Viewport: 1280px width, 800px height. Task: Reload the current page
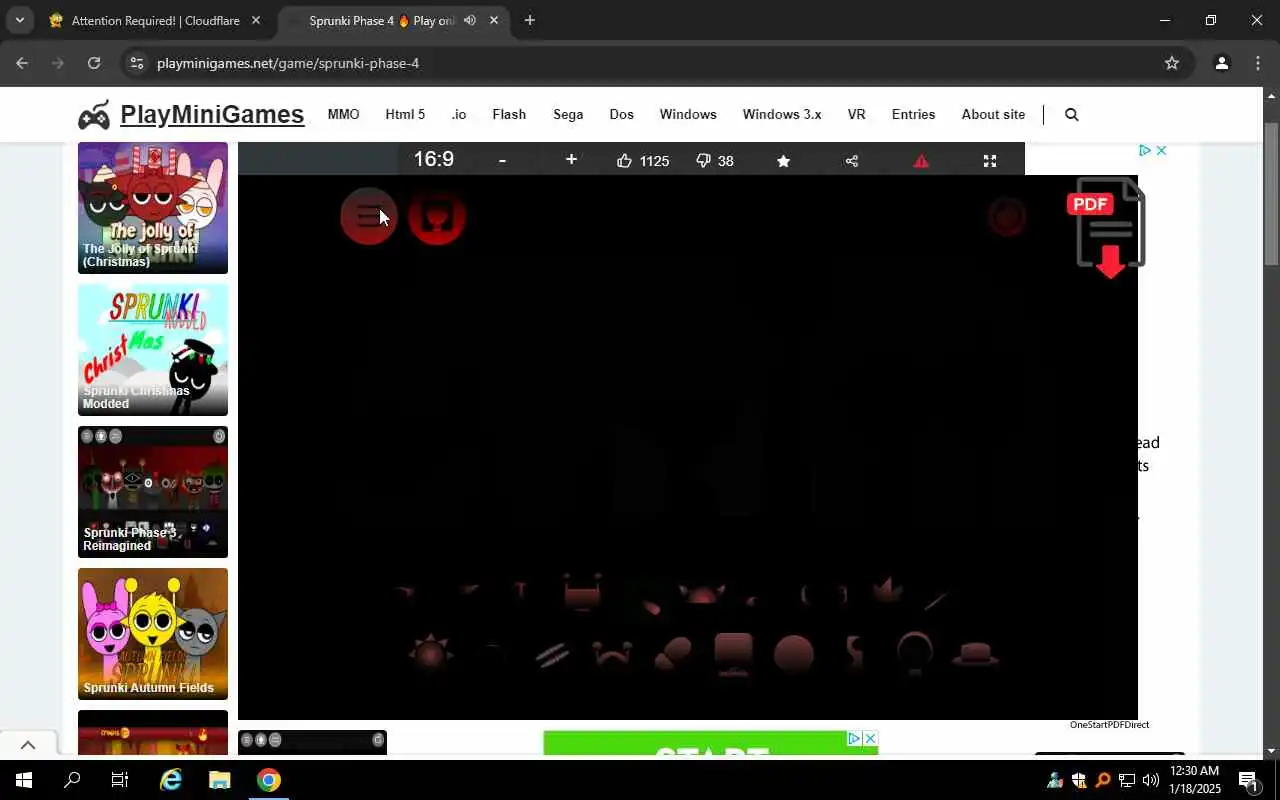(94, 63)
